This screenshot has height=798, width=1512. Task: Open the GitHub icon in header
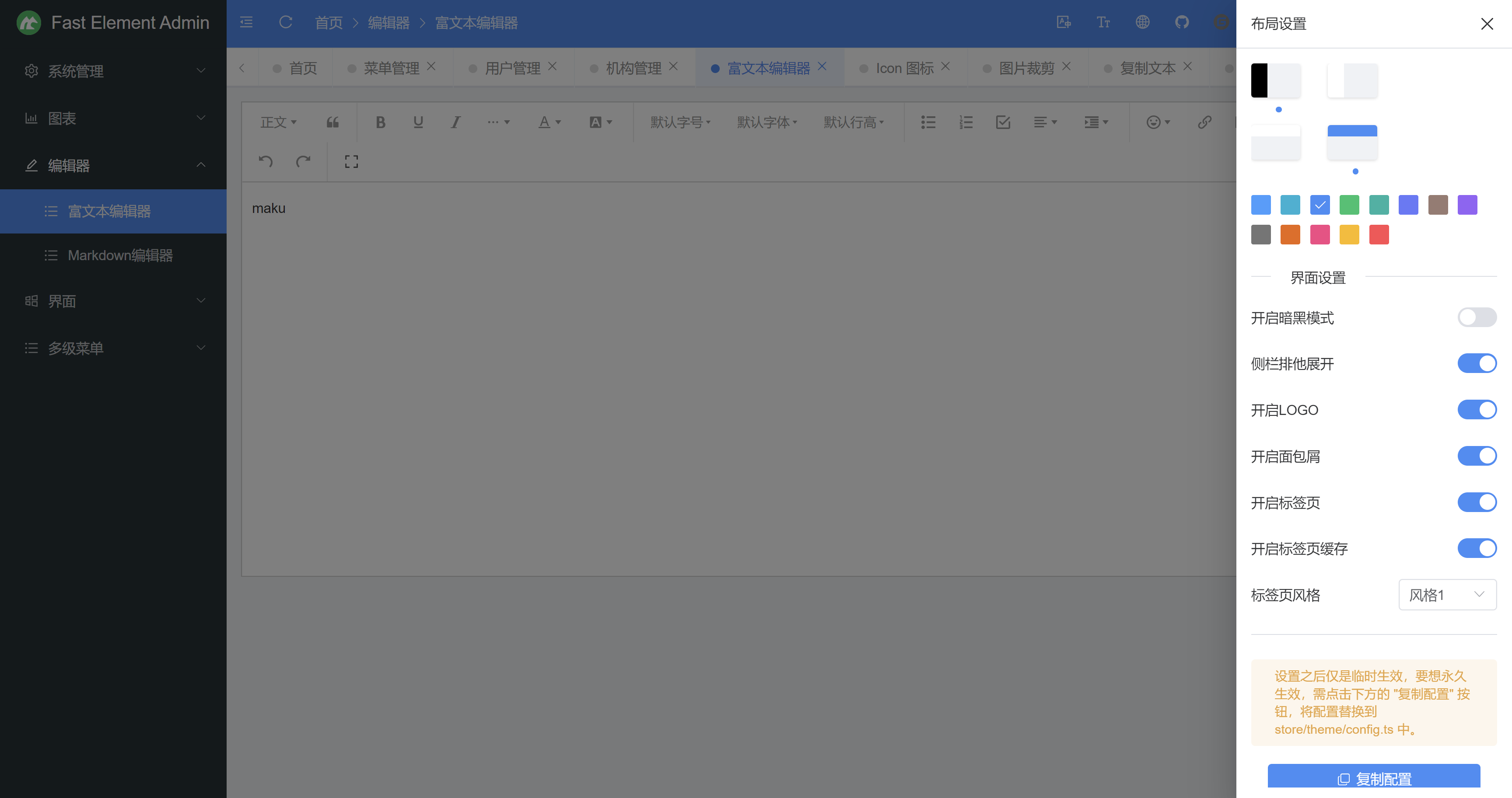click(1182, 22)
